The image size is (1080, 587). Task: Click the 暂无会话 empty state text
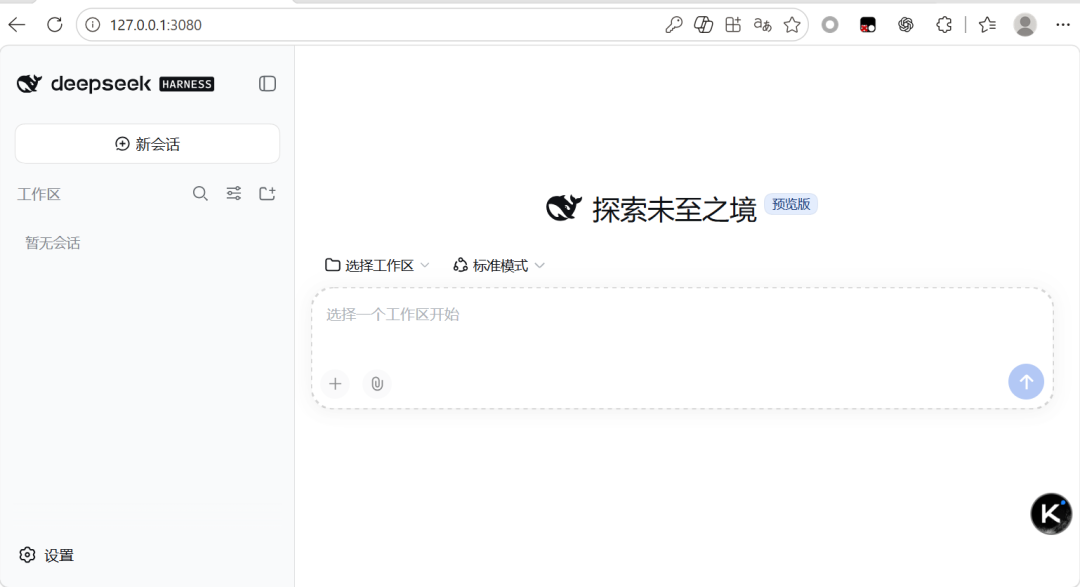click(52, 243)
